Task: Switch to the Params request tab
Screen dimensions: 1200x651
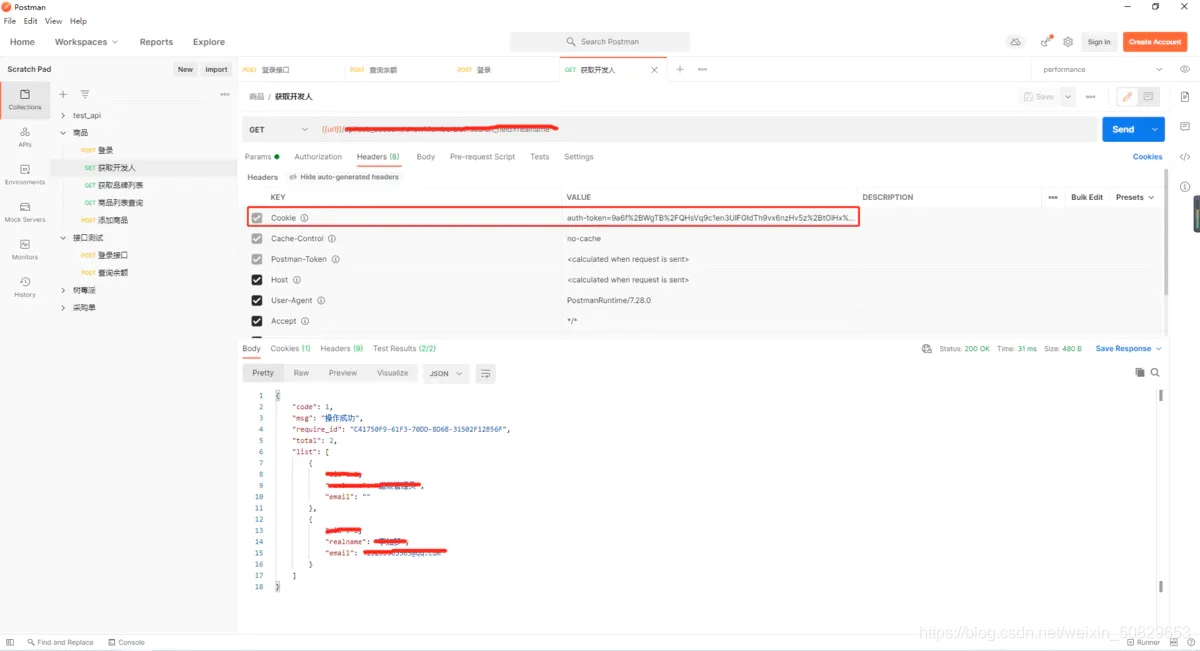Action: point(261,157)
